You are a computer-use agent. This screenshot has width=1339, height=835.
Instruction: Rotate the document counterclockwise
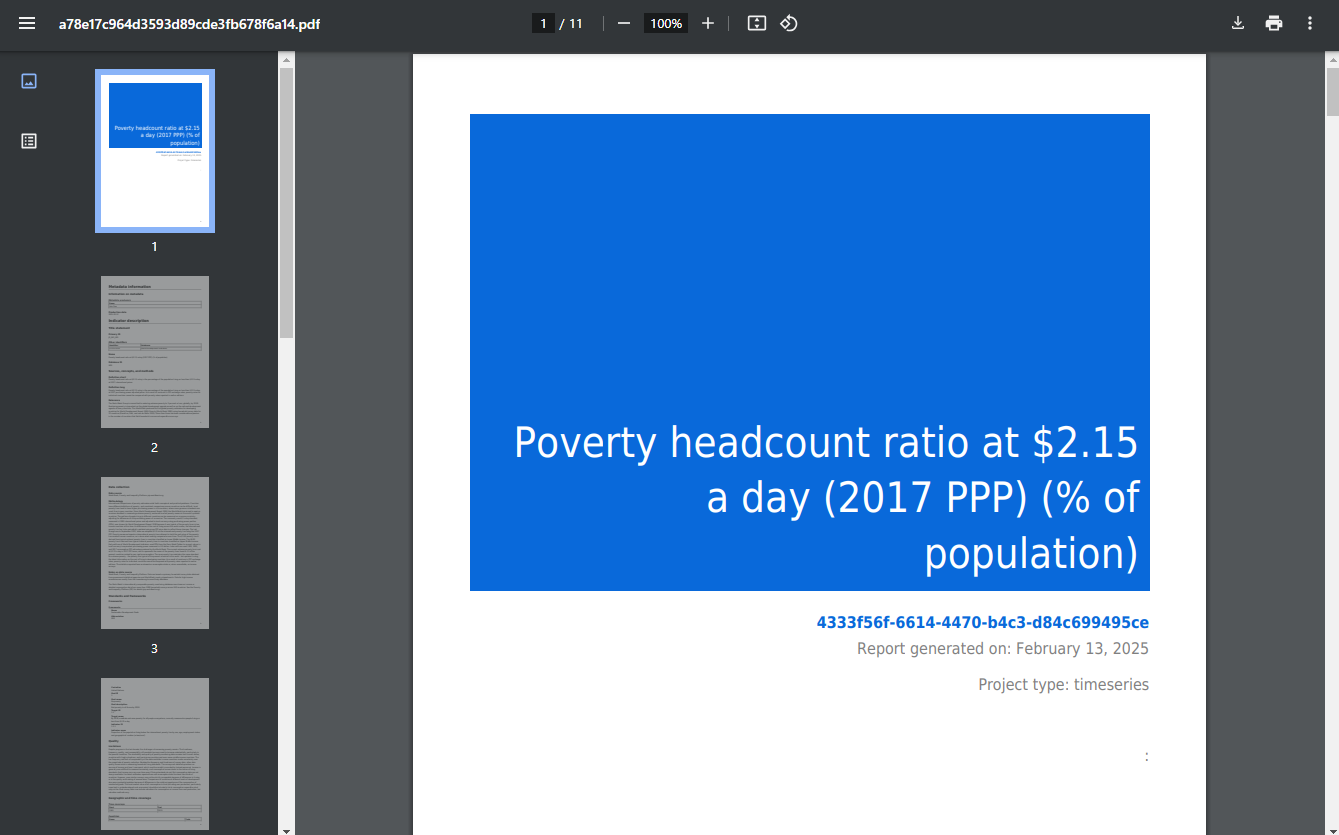pos(789,23)
